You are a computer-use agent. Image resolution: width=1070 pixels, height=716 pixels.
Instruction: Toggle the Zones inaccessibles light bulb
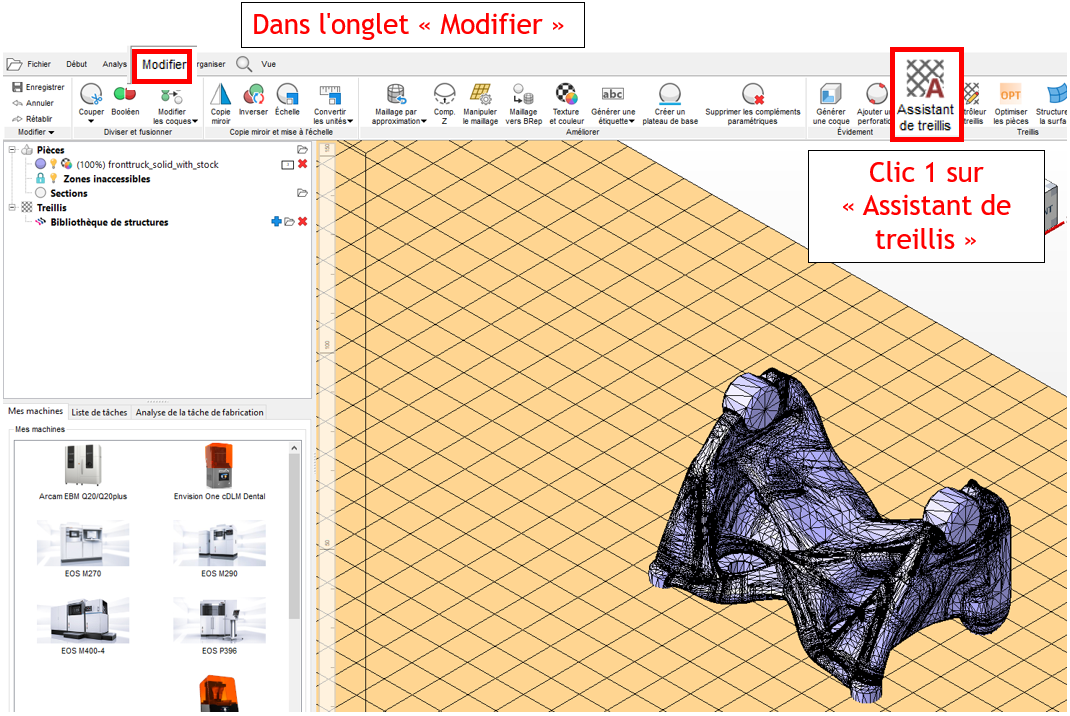click(53, 179)
